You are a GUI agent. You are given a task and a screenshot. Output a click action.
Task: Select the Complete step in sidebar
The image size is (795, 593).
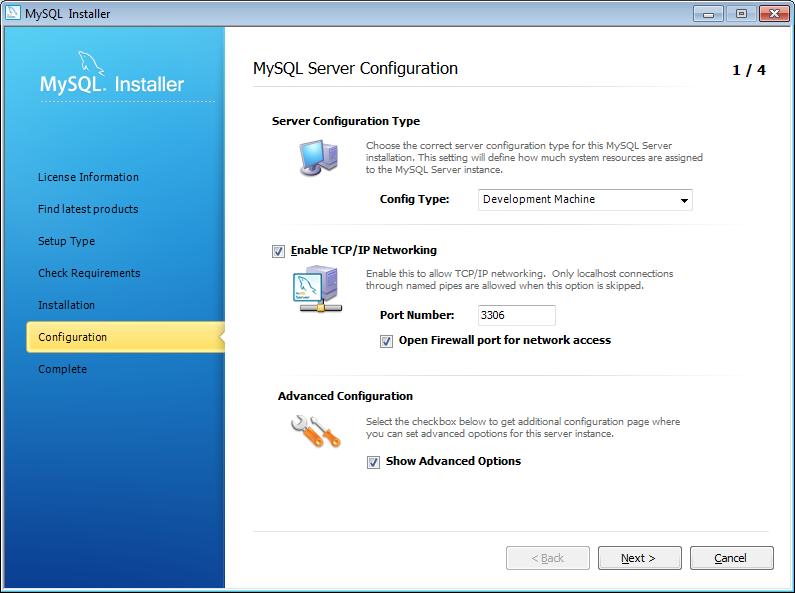click(62, 369)
